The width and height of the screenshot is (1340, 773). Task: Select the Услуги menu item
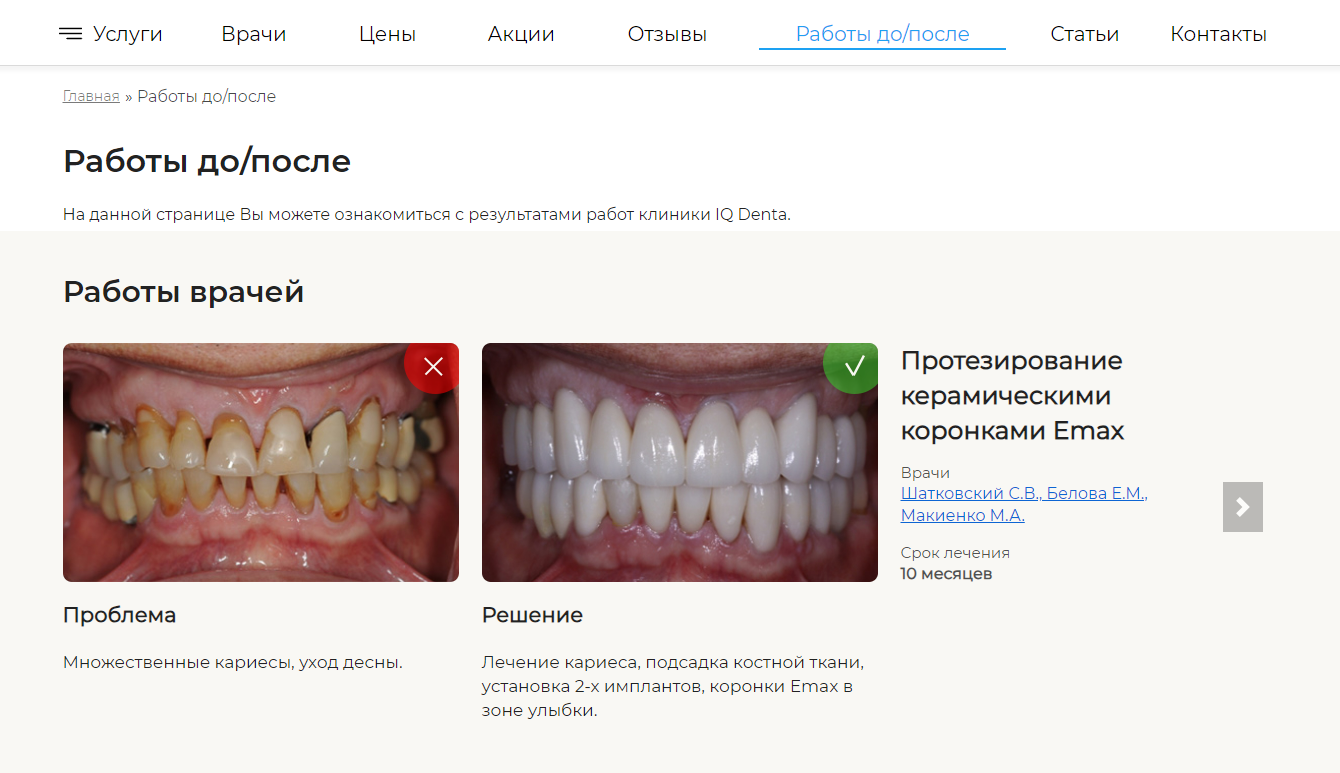coord(126,33)
